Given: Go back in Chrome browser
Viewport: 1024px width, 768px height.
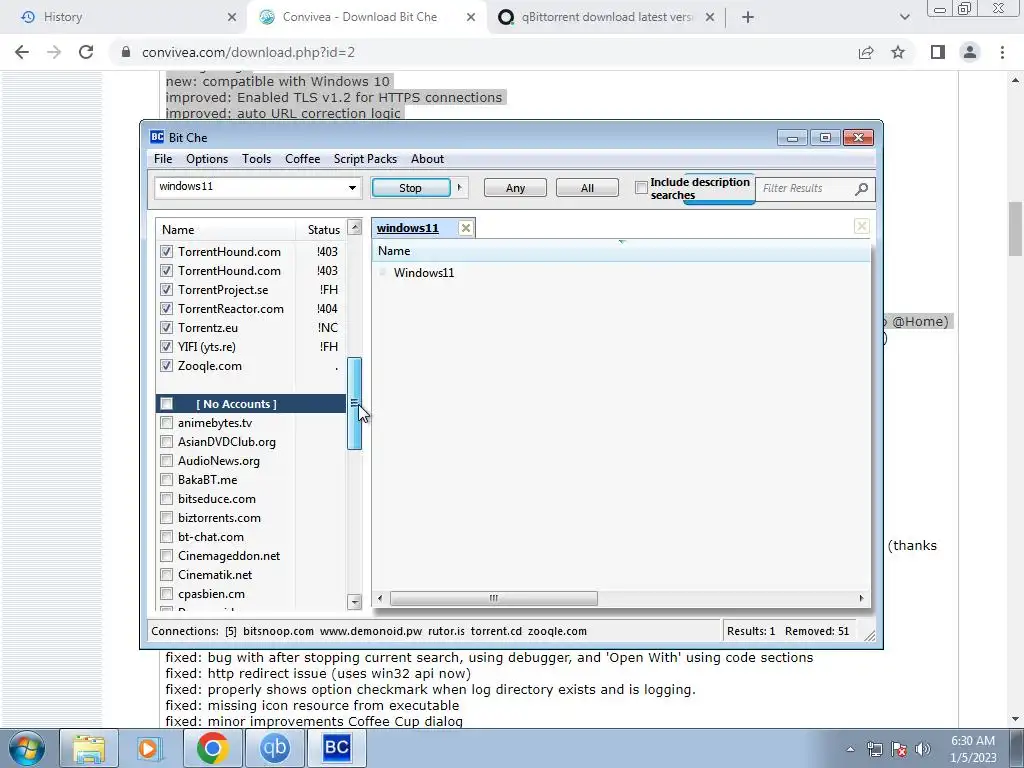Looking at the screenshot, I should (22, 52).
